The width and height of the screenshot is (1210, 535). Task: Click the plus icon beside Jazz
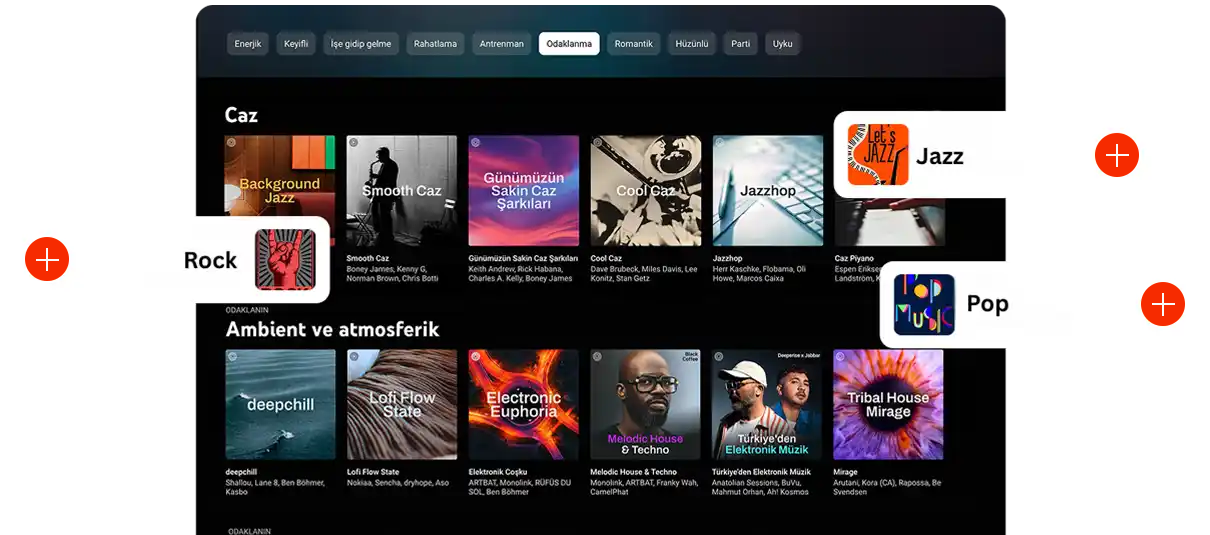(x=1117, y=155)
